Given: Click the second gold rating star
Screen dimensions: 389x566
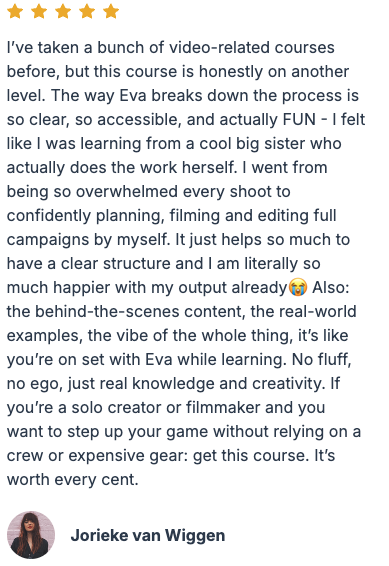Looking at the screenshot, I should click(x=39, y=11).
